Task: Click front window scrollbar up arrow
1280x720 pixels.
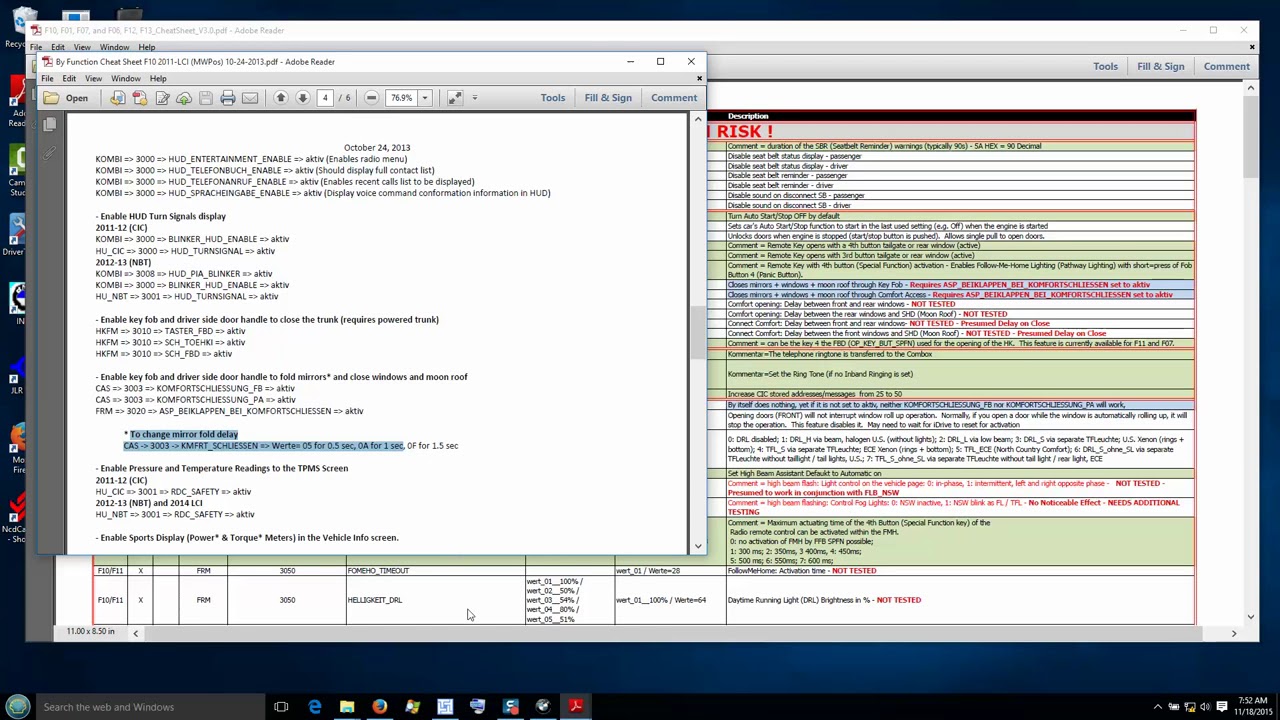Action: (698, 120)
